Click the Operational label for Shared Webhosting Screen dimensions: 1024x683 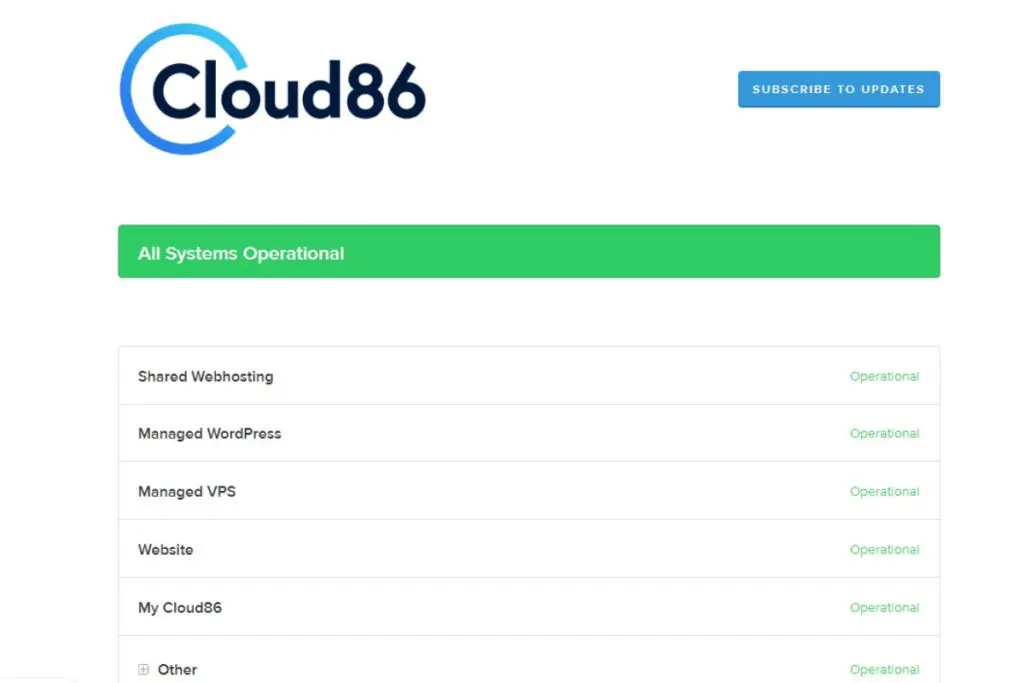[x=885, y=376]
